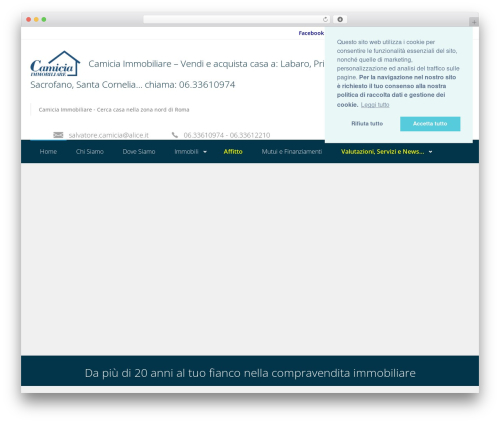Open a new tab with plus icon
The width and height of the screenshot is (500, 423).
[x=474, y=22]
